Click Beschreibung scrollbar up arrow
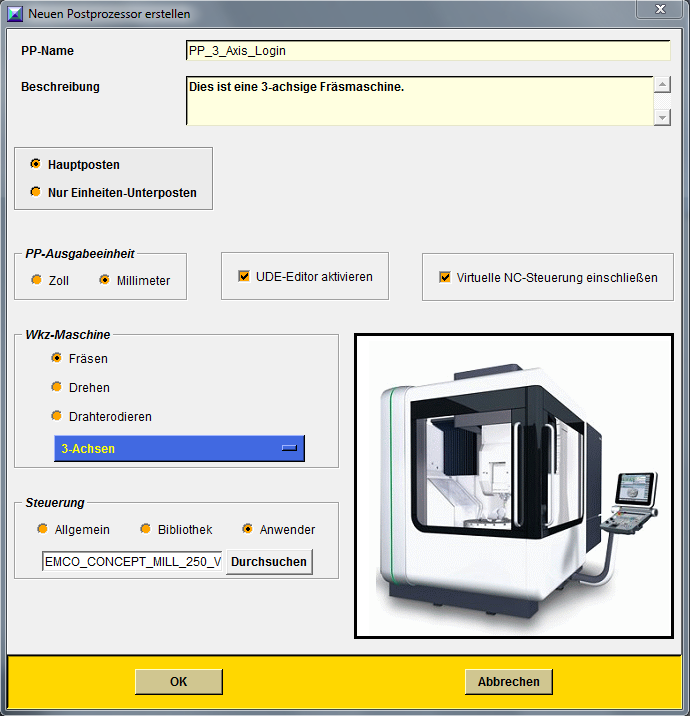This screenshot has height=716, width=690. tap(662, 84)
